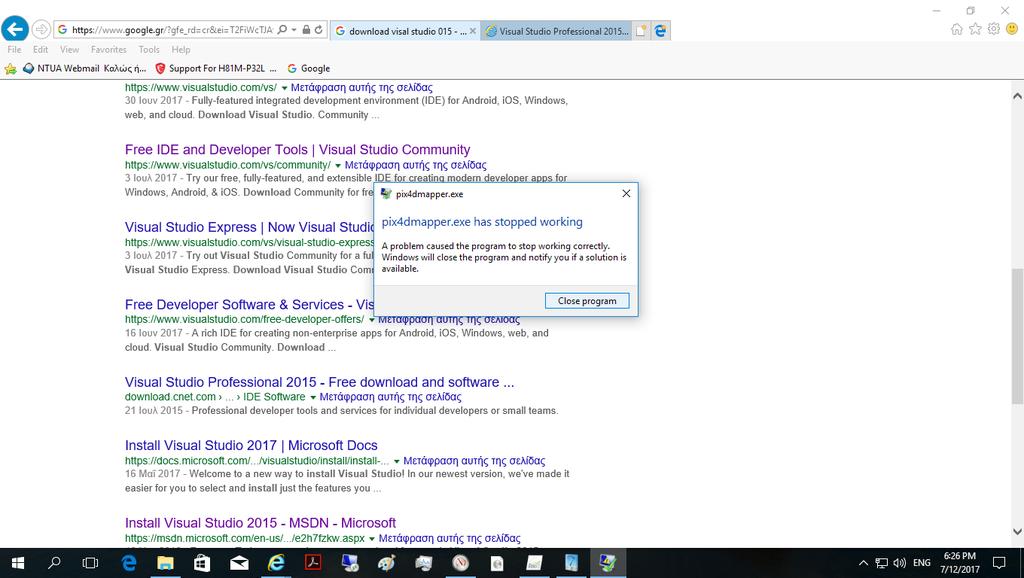Viewport: 1024px width, 578px height.
Task: Click the Open Microsoft Edge button beside tabs
Action: (x=661, y=31)
